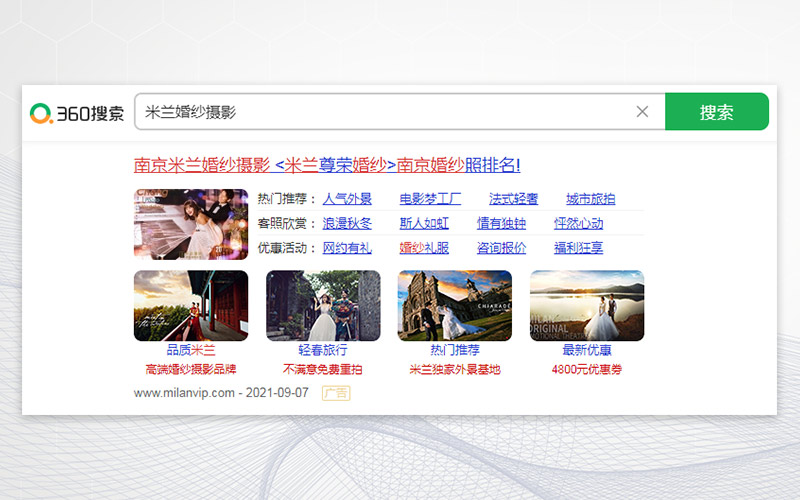Open the 热门推荐 caption link under castle photo

point(455,350)
